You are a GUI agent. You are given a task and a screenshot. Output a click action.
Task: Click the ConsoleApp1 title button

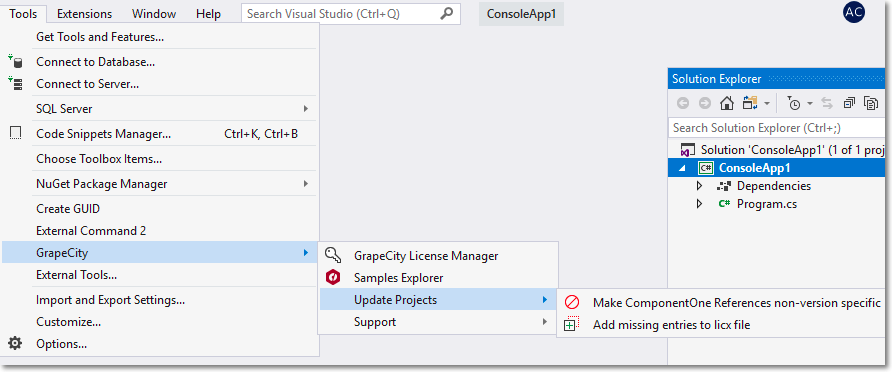pos(521,14)
